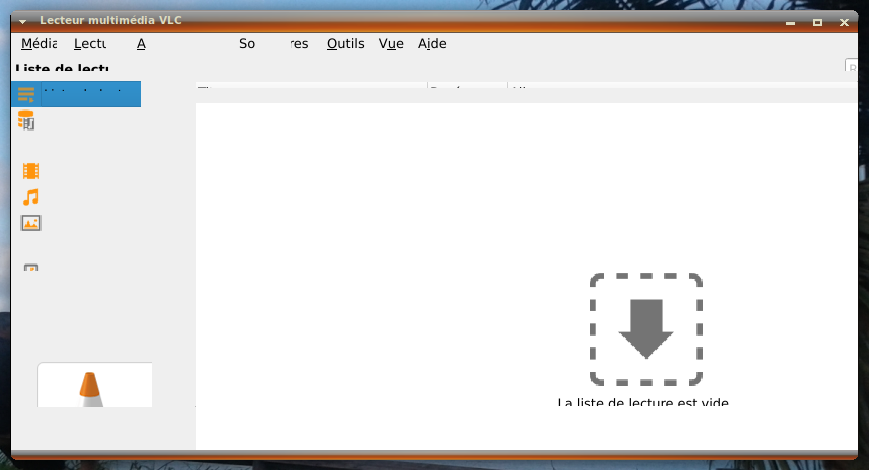Open the Lecture menu
Screen dimensions: 869x470
(x=90, y=44)
